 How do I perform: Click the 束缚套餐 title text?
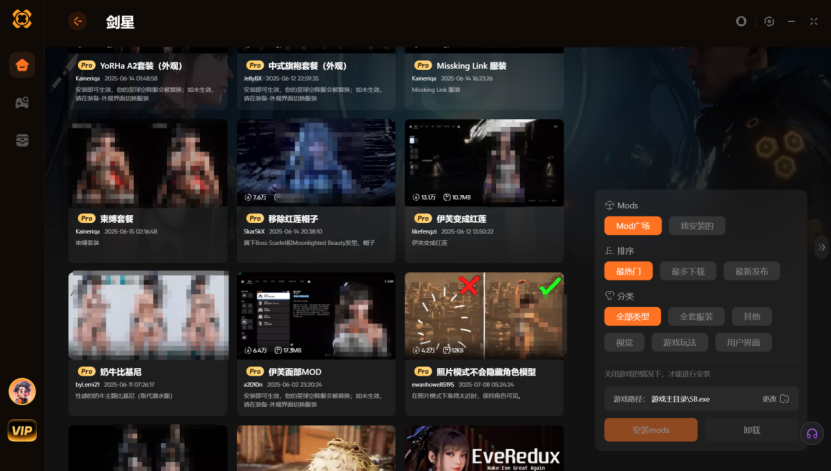click(x=117, y=219)
